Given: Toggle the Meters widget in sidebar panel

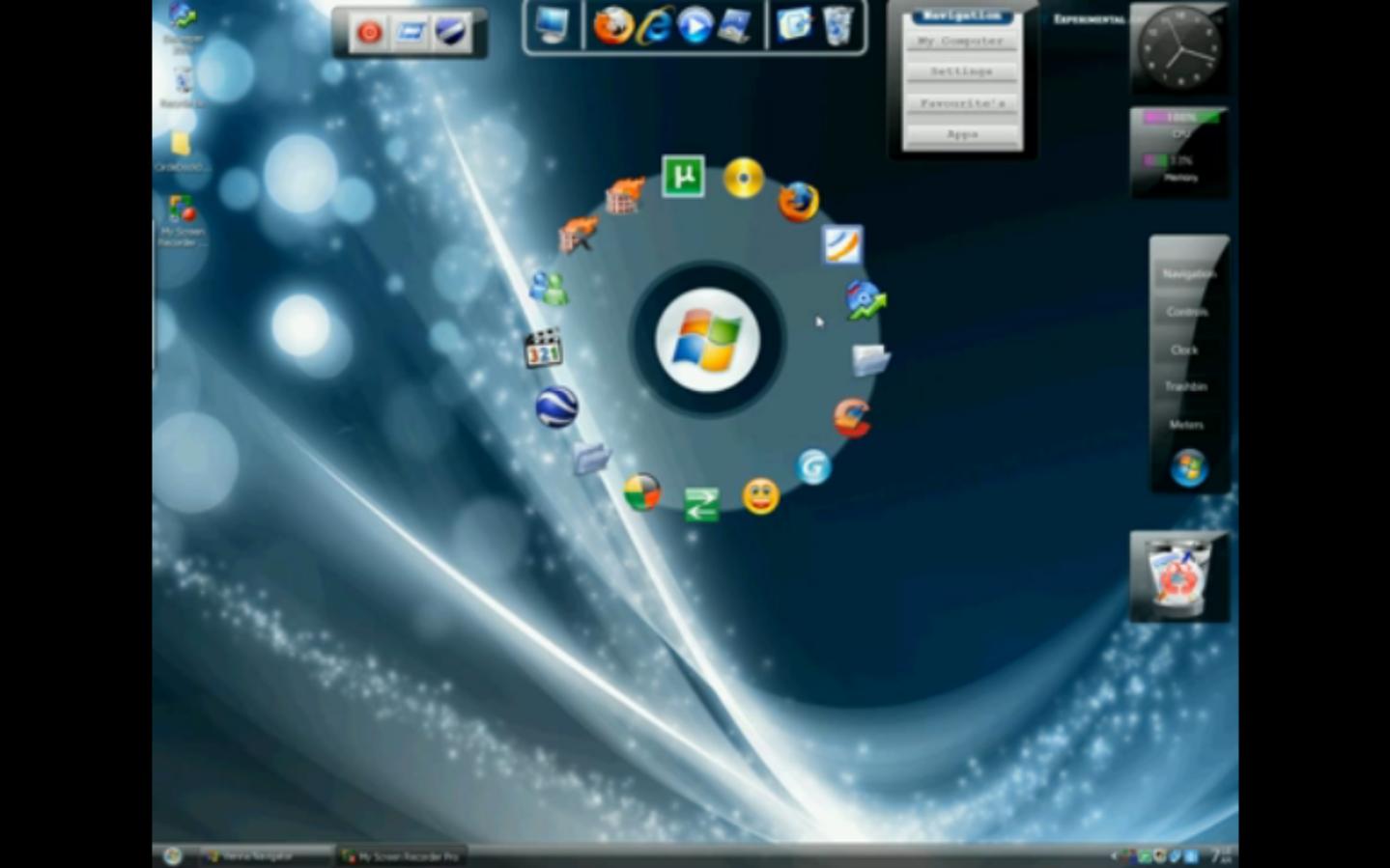Looking at the screenshot, I should pos(1186,425).
